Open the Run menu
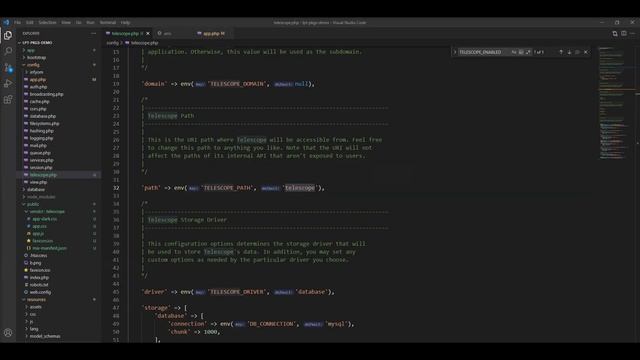 point(90,22)
